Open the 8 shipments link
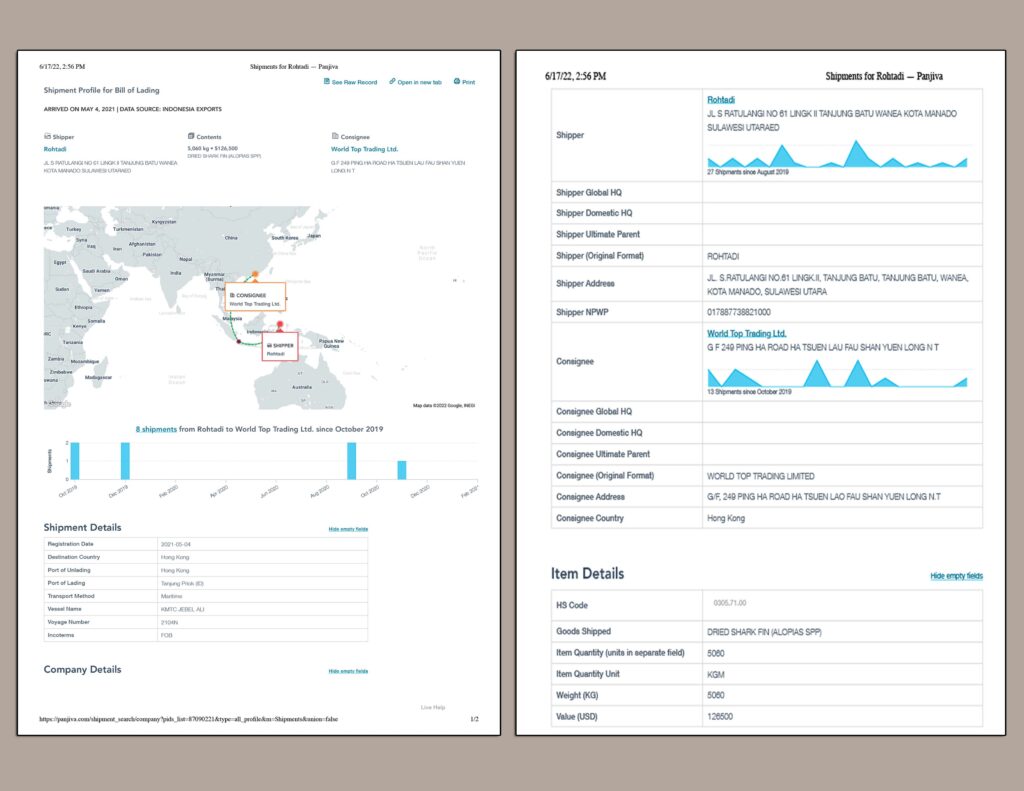 [156, 429]
